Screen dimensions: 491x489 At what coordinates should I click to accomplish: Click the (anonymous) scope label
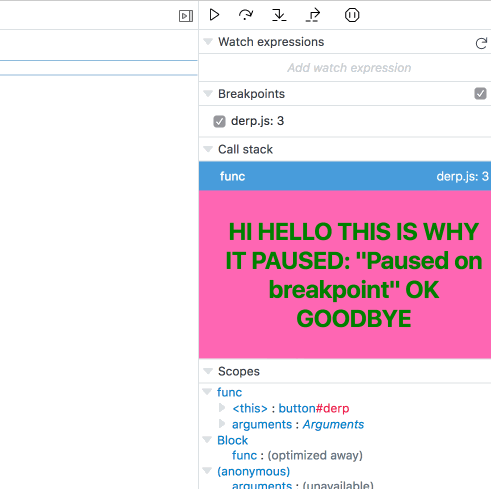pyautogui.click(x=254, y=471)
